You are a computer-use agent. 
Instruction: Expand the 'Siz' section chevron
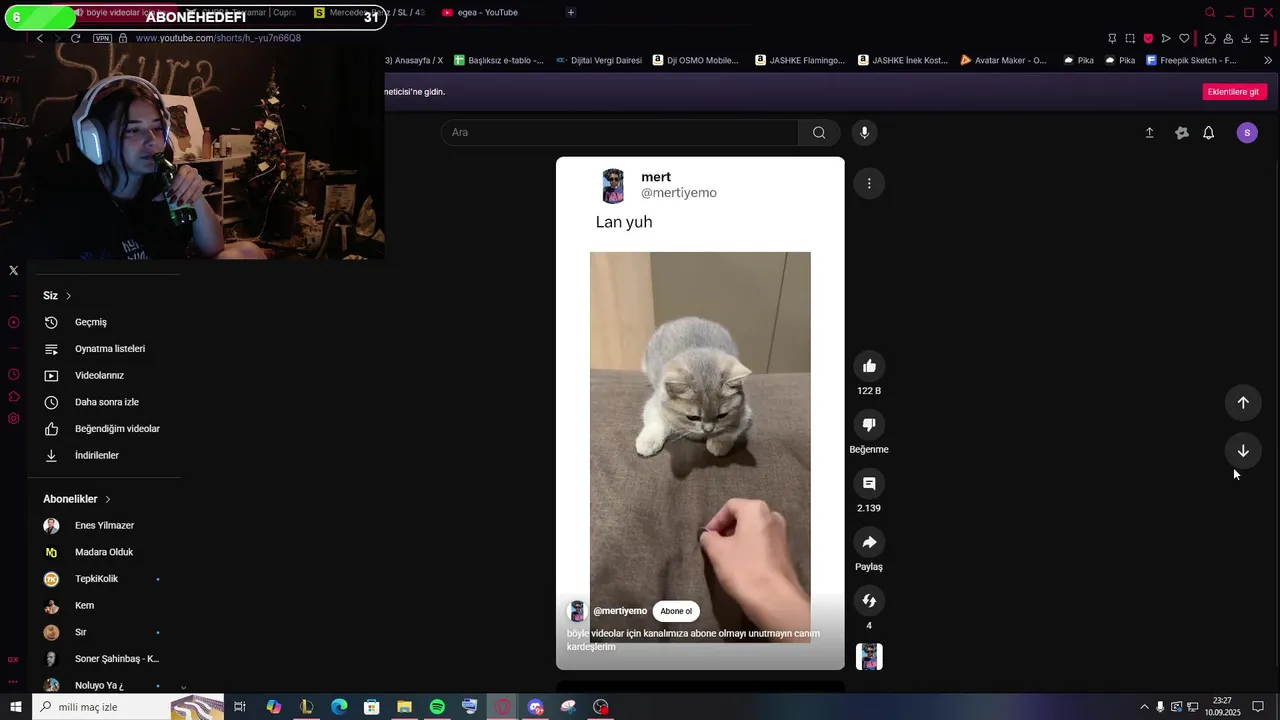(x=69, y=296)
